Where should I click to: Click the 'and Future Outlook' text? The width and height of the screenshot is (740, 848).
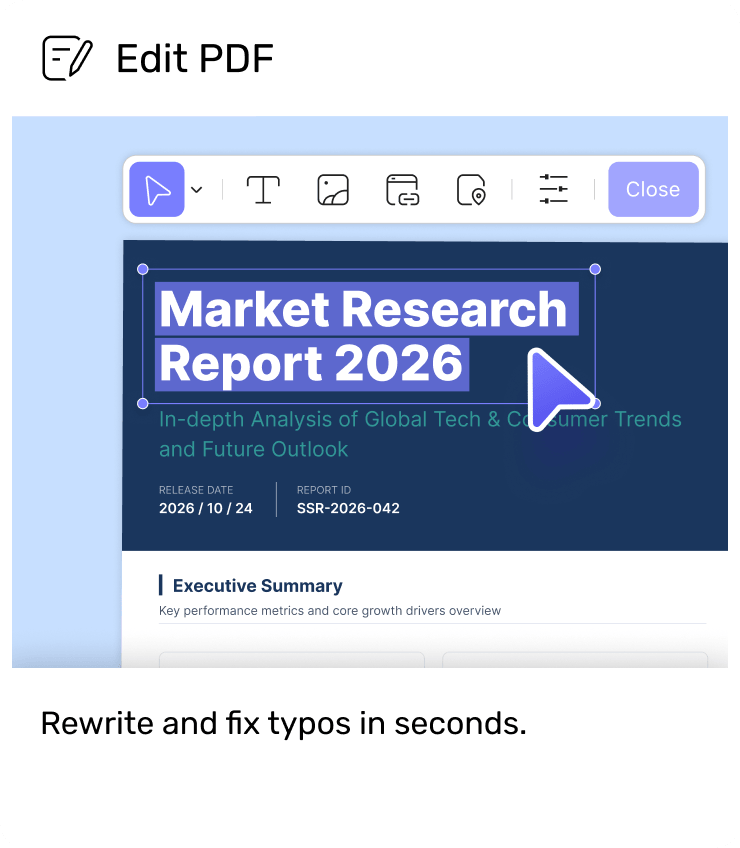(x=254, y=449)
